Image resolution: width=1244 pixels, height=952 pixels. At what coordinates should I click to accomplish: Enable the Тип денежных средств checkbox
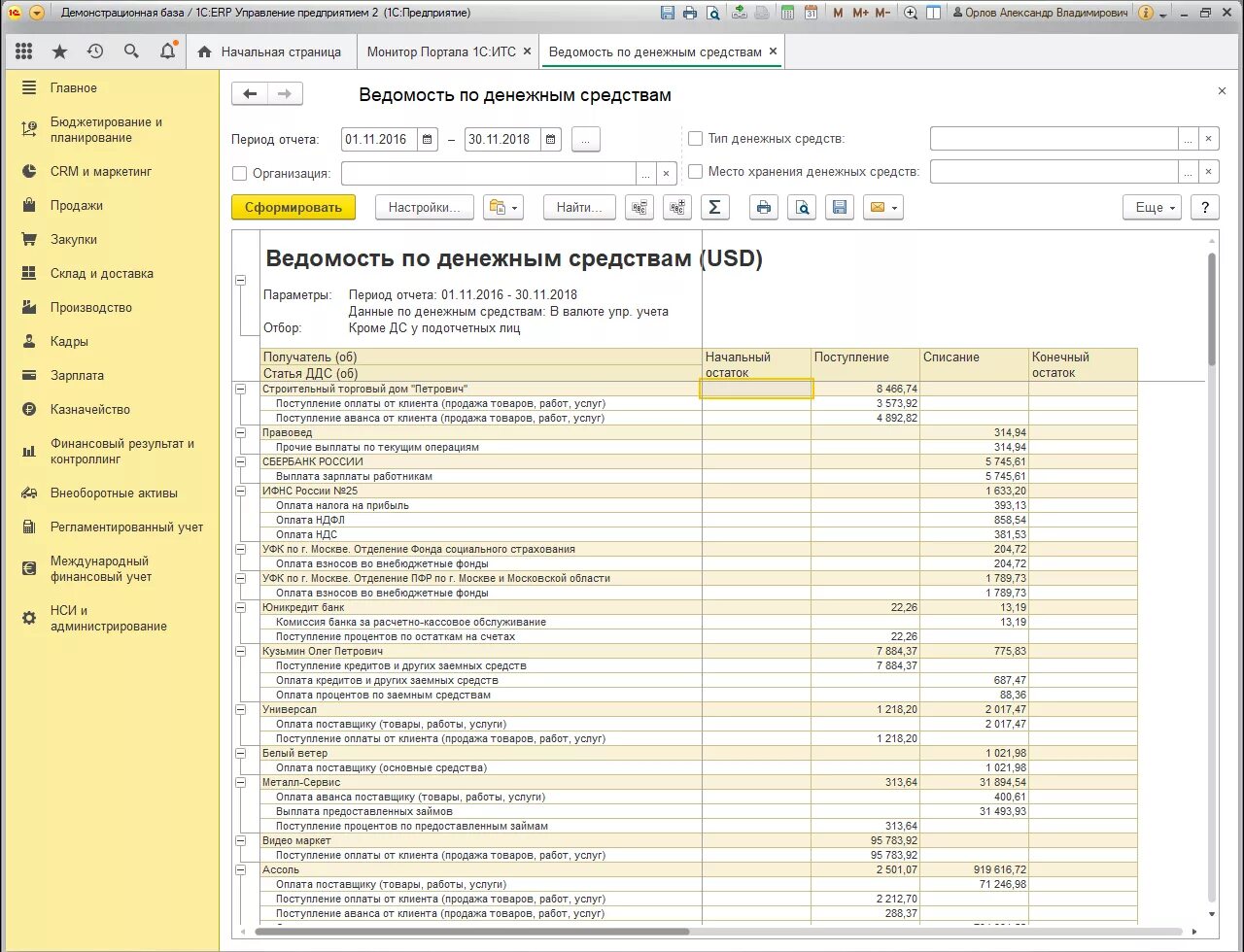click(695, 139)
